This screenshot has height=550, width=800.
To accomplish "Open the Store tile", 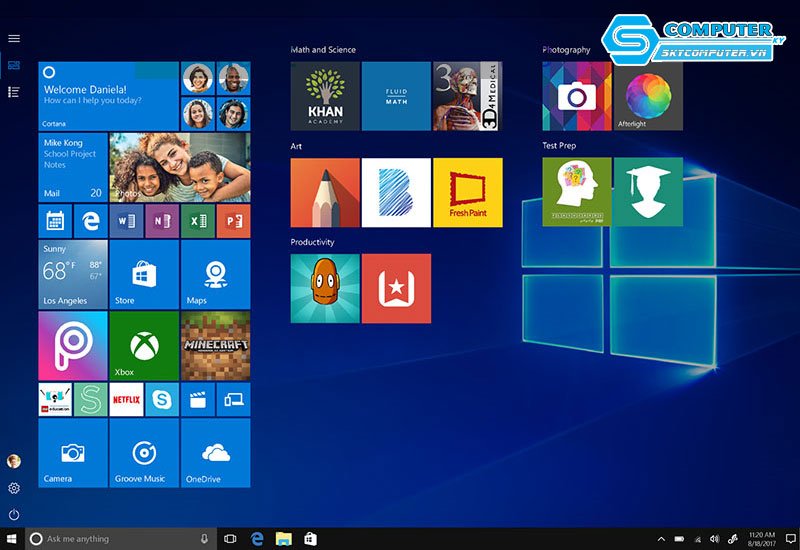I will (x=144, y=274).
